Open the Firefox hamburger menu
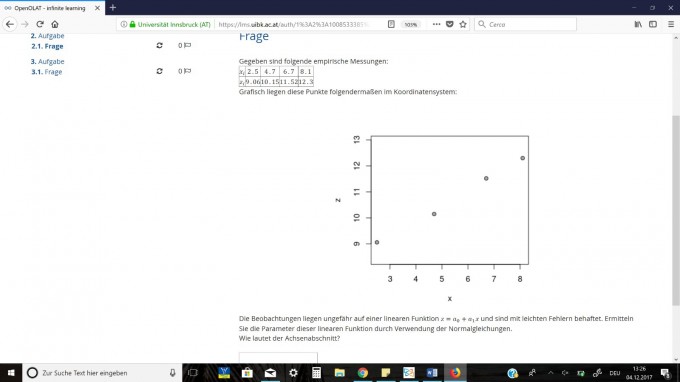Viewport: 680px width, 382px height. (x=671, y=24)
